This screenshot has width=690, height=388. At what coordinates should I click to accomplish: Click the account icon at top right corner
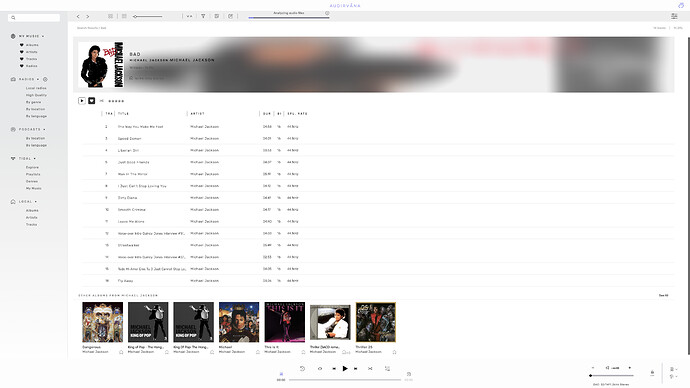681,5
